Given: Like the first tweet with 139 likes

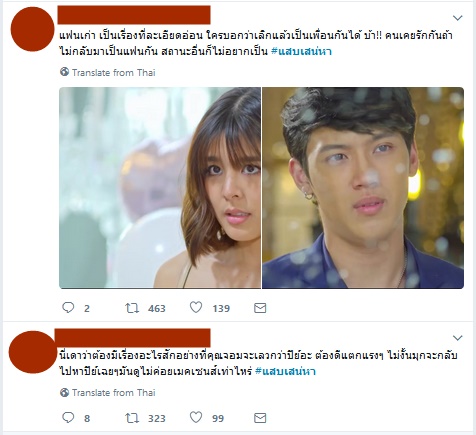Looking at the screenshot, I should 196,307.
